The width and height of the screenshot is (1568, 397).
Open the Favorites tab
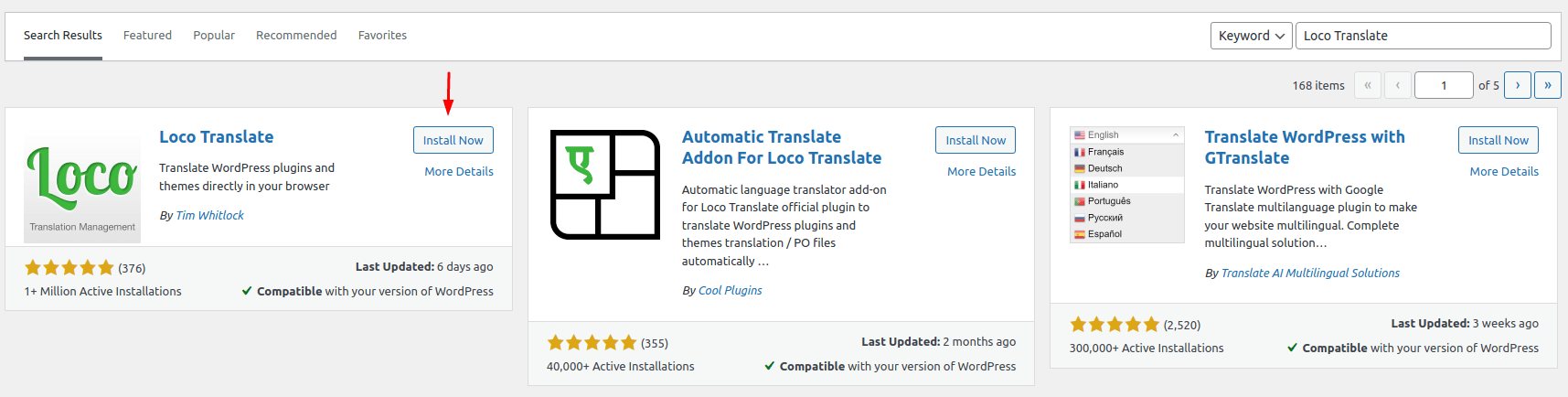[382, 36]
